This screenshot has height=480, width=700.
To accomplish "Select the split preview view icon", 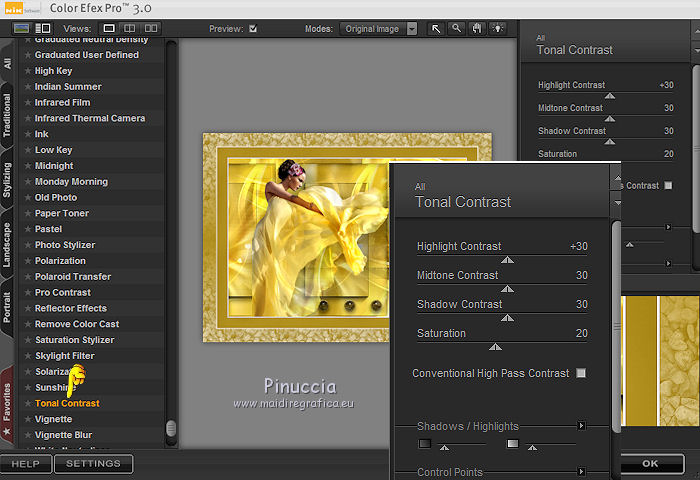I will point(131,29).
